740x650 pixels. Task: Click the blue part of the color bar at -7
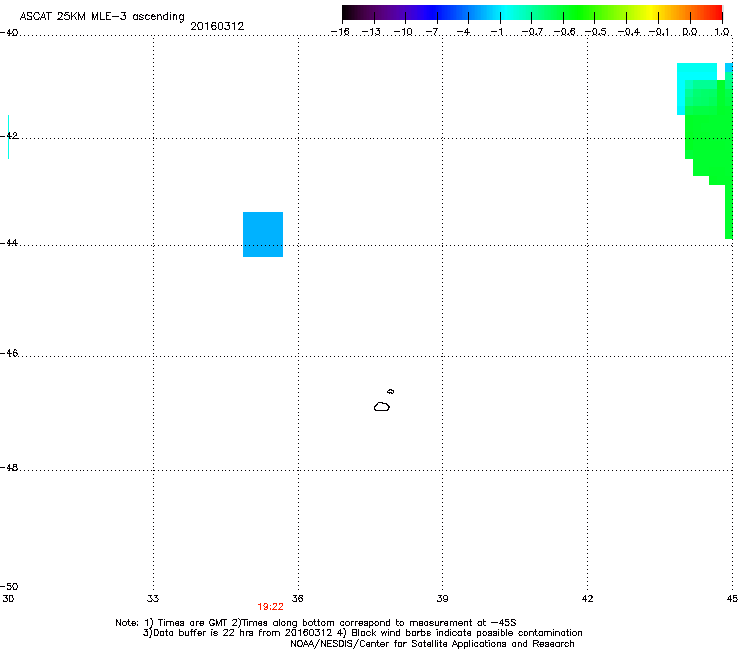click(437, 13)
